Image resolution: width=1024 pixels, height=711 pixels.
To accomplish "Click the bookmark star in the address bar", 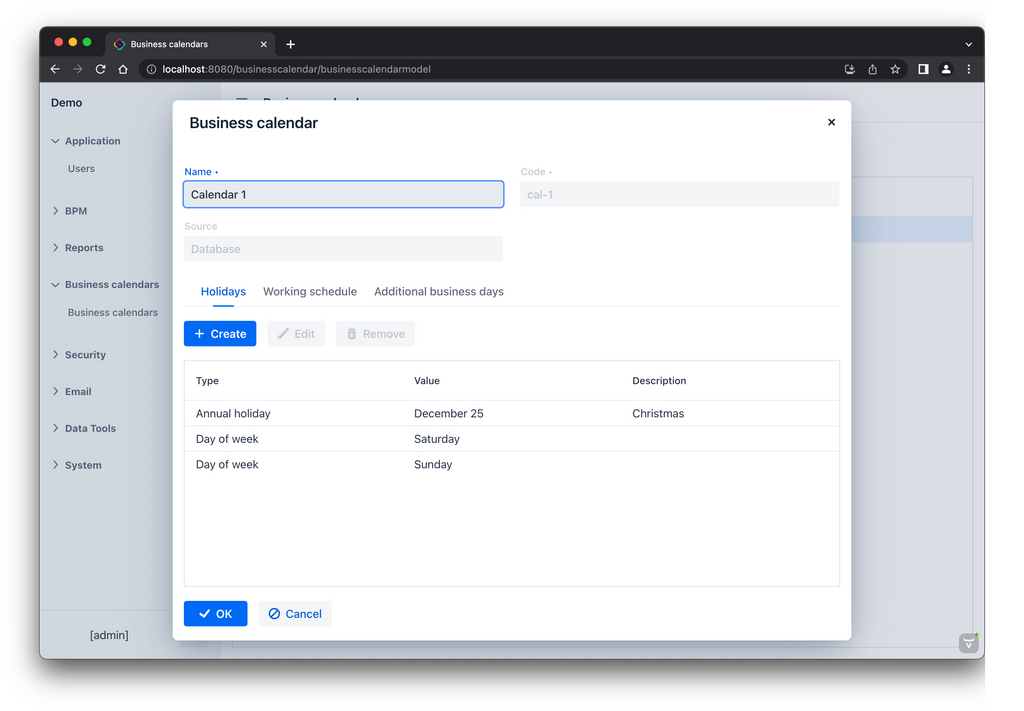I will (895, 69).
